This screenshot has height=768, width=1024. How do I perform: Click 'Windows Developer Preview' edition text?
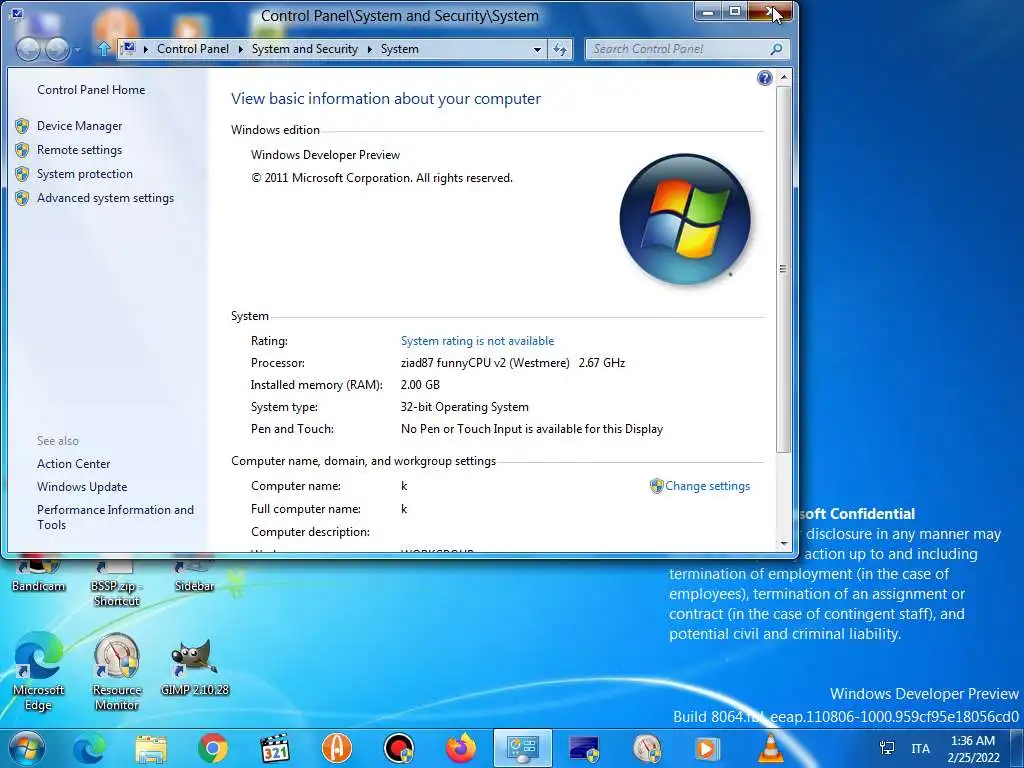(x=325, y=155)
